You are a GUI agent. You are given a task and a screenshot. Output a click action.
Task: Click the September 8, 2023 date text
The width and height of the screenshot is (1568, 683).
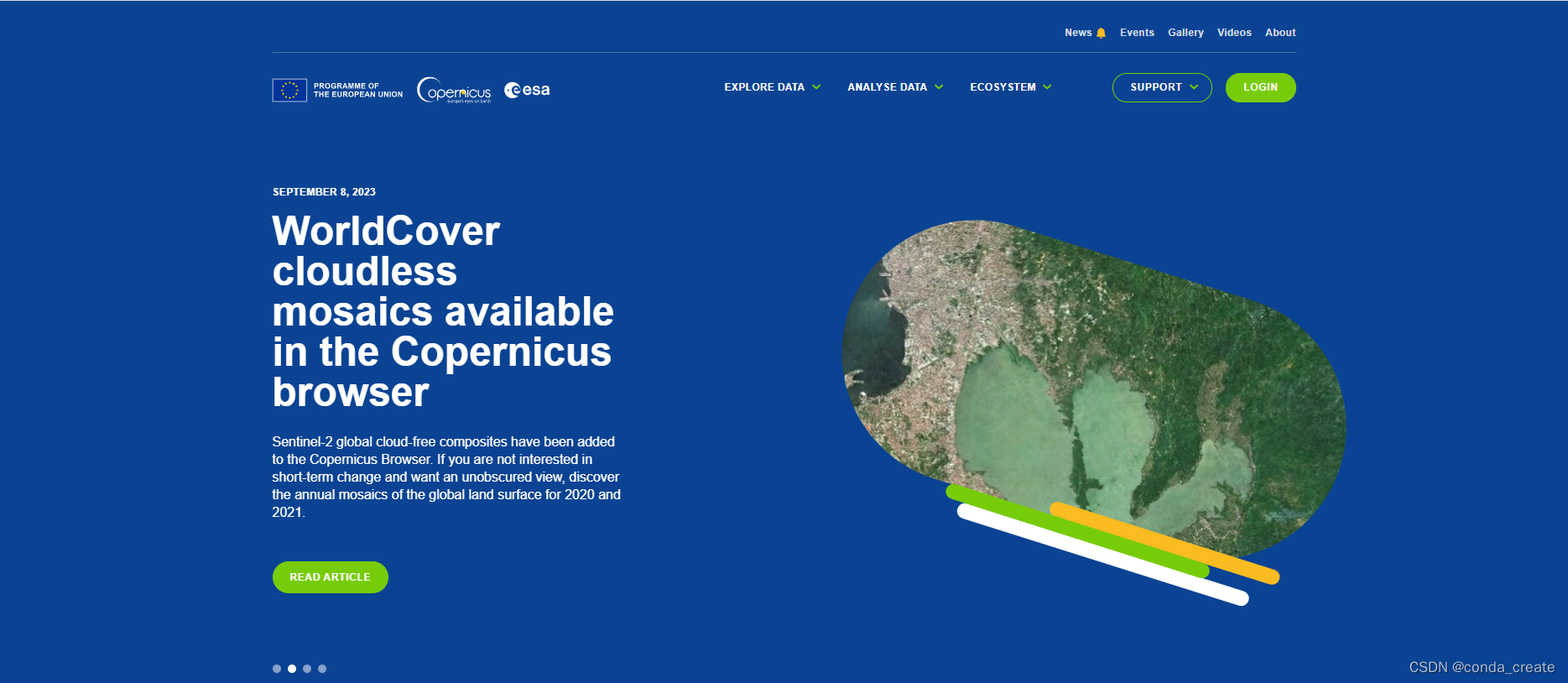coord(324,192)
